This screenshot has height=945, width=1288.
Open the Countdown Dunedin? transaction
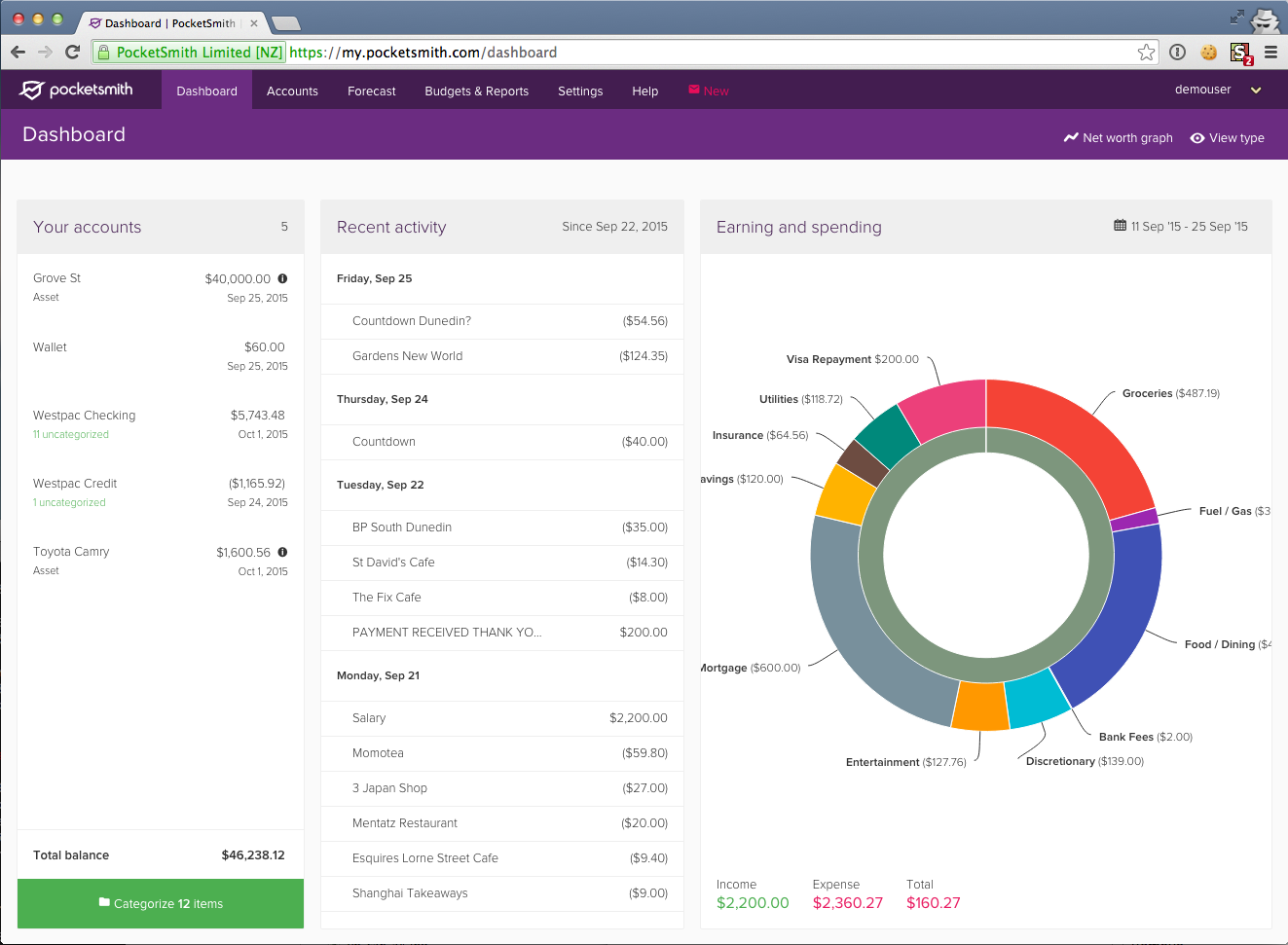[502, 321]
